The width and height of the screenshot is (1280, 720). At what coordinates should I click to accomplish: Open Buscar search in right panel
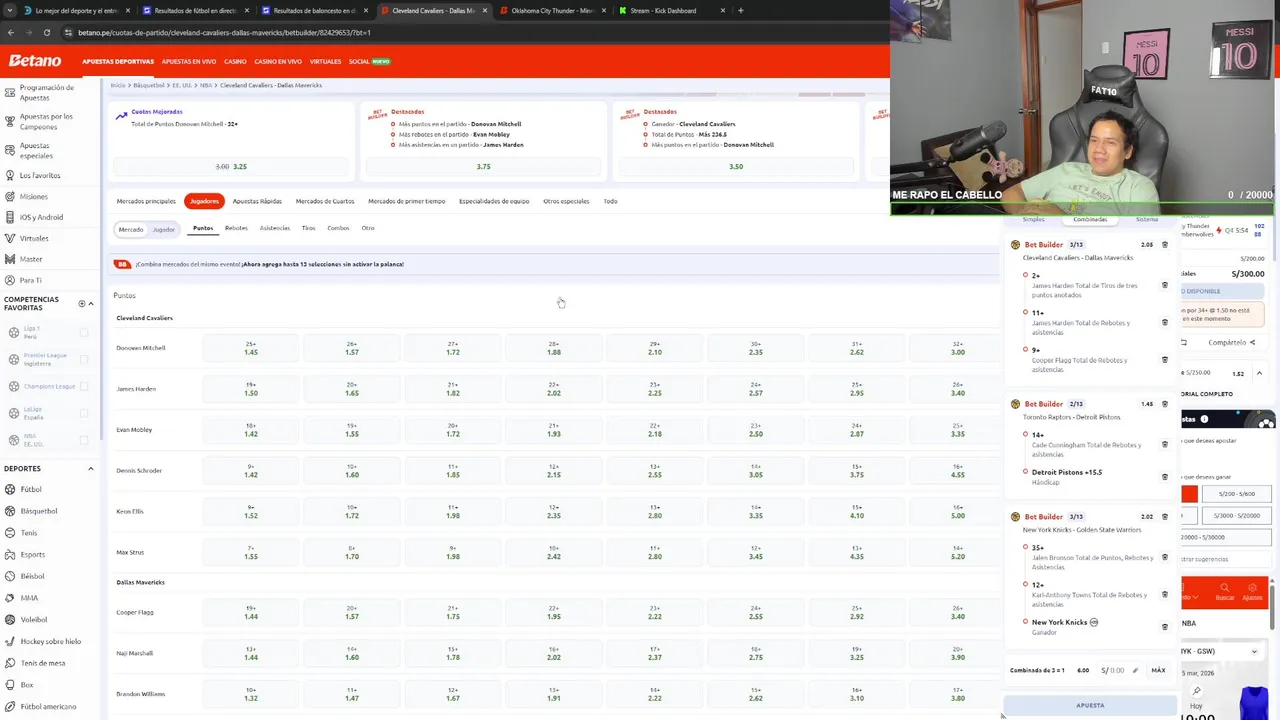point(1225,593)
